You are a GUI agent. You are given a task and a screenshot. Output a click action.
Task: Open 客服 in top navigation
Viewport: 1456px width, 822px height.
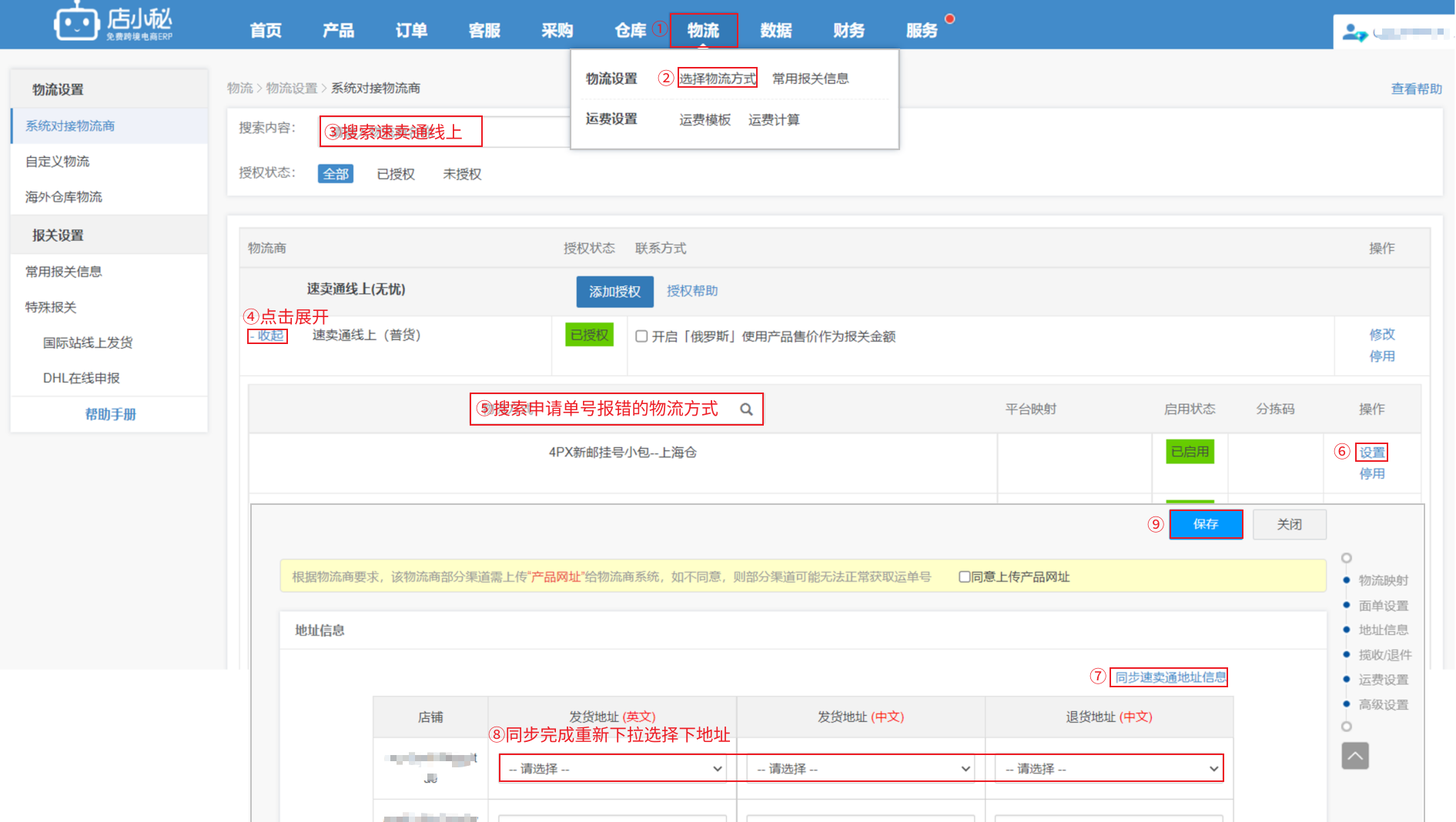(484, 30)
